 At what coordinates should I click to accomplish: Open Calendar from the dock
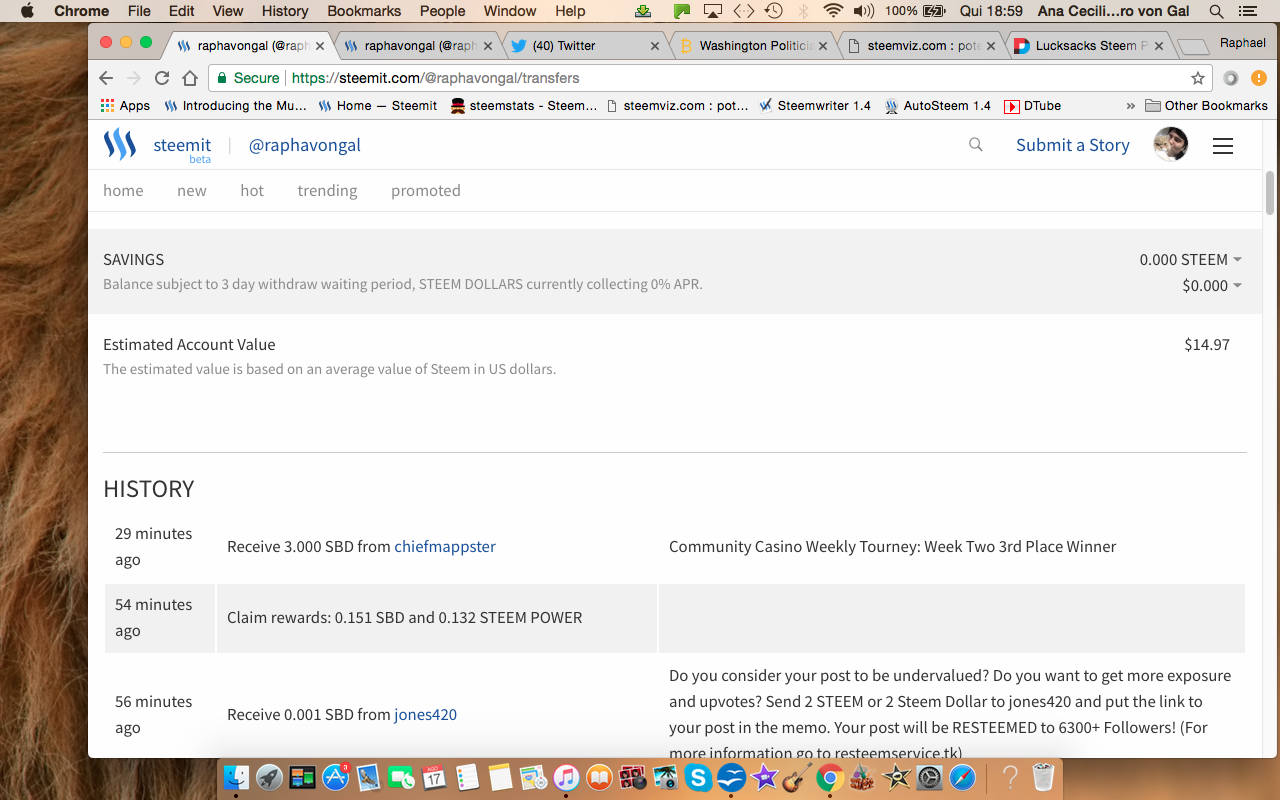[434, 777]
